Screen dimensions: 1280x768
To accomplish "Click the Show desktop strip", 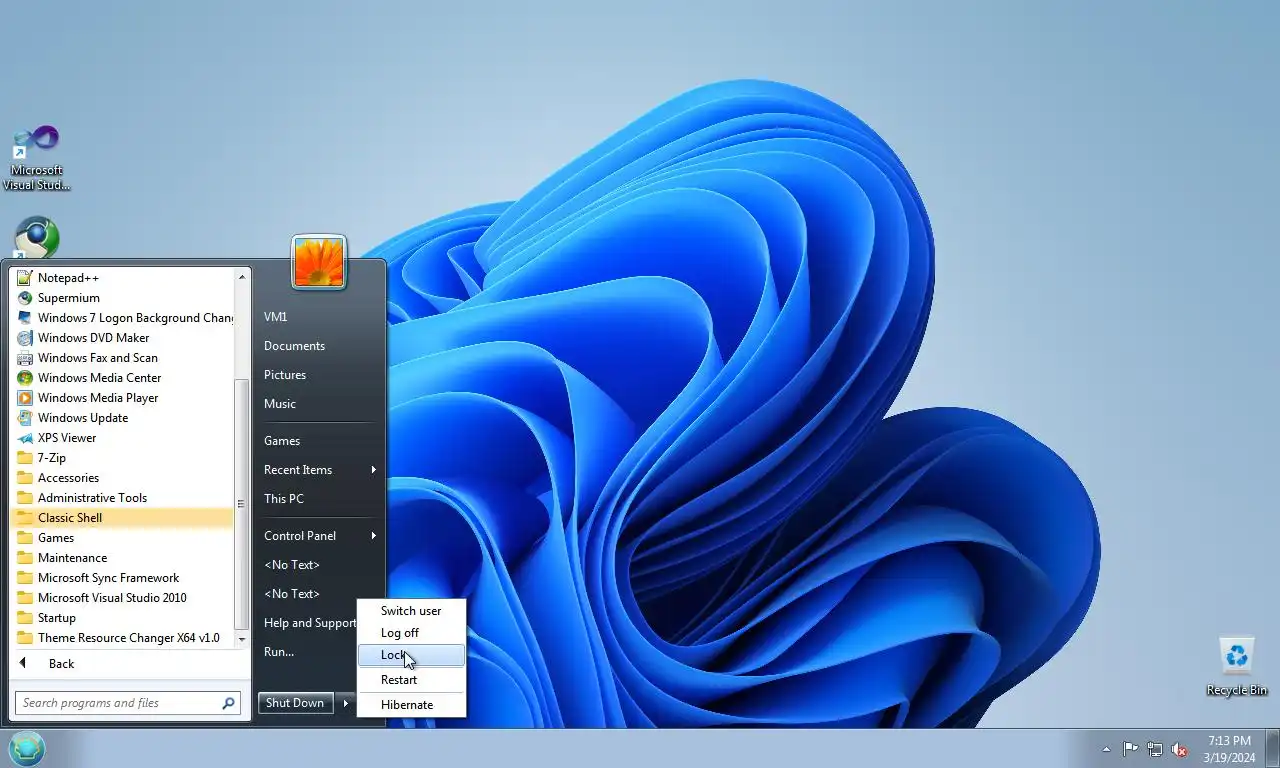I will pos(1272,749).
